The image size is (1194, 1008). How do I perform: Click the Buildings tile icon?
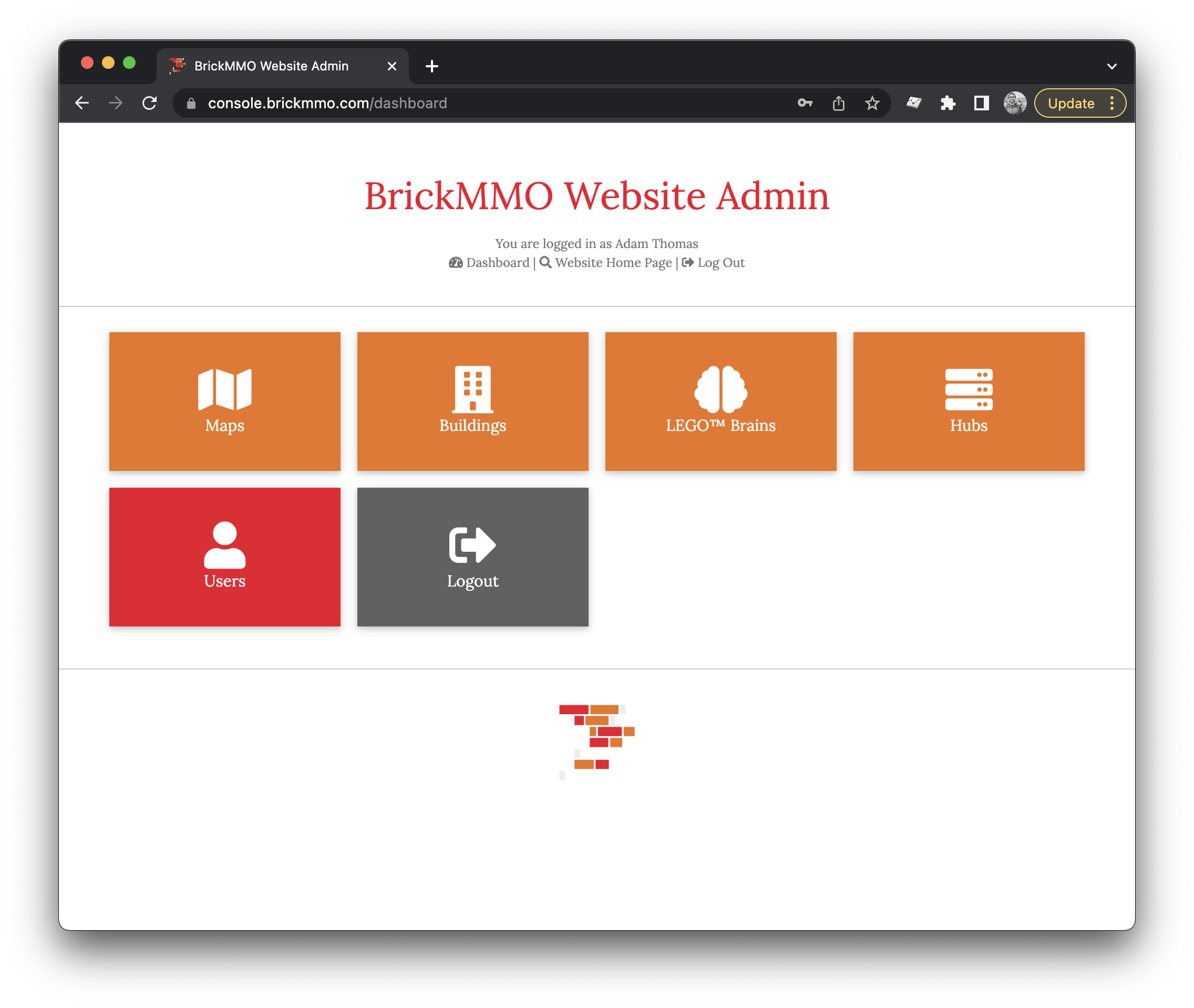pyautogui.click(x=472, y=389)
